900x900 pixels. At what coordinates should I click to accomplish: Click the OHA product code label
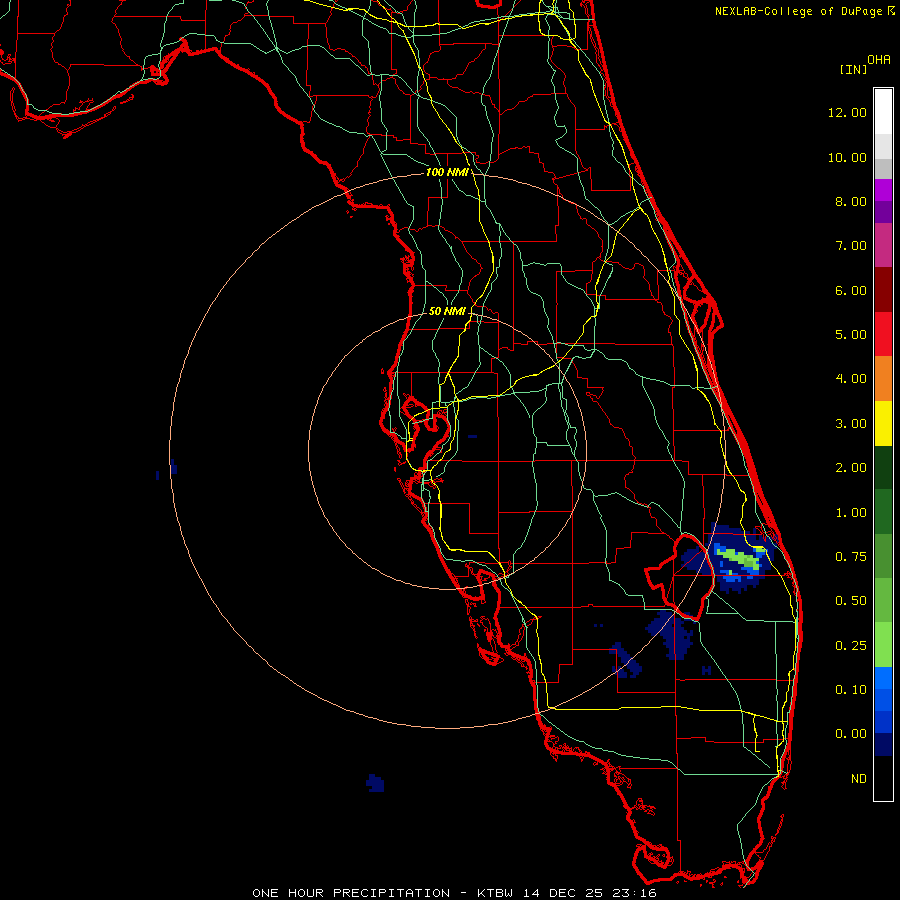[x=879, y=60]
